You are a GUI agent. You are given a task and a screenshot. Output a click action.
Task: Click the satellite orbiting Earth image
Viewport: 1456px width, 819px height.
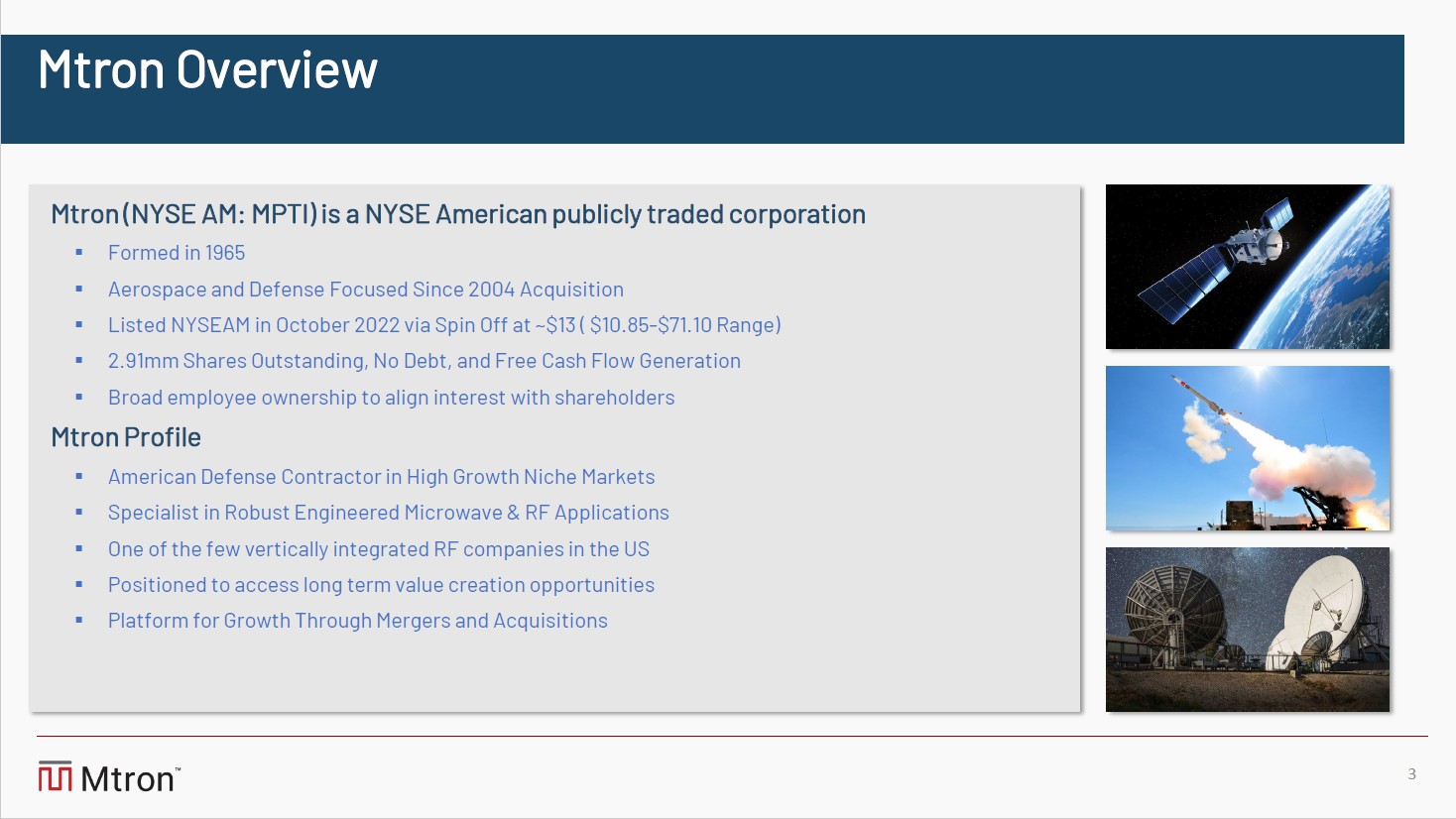click(1247, 267)
